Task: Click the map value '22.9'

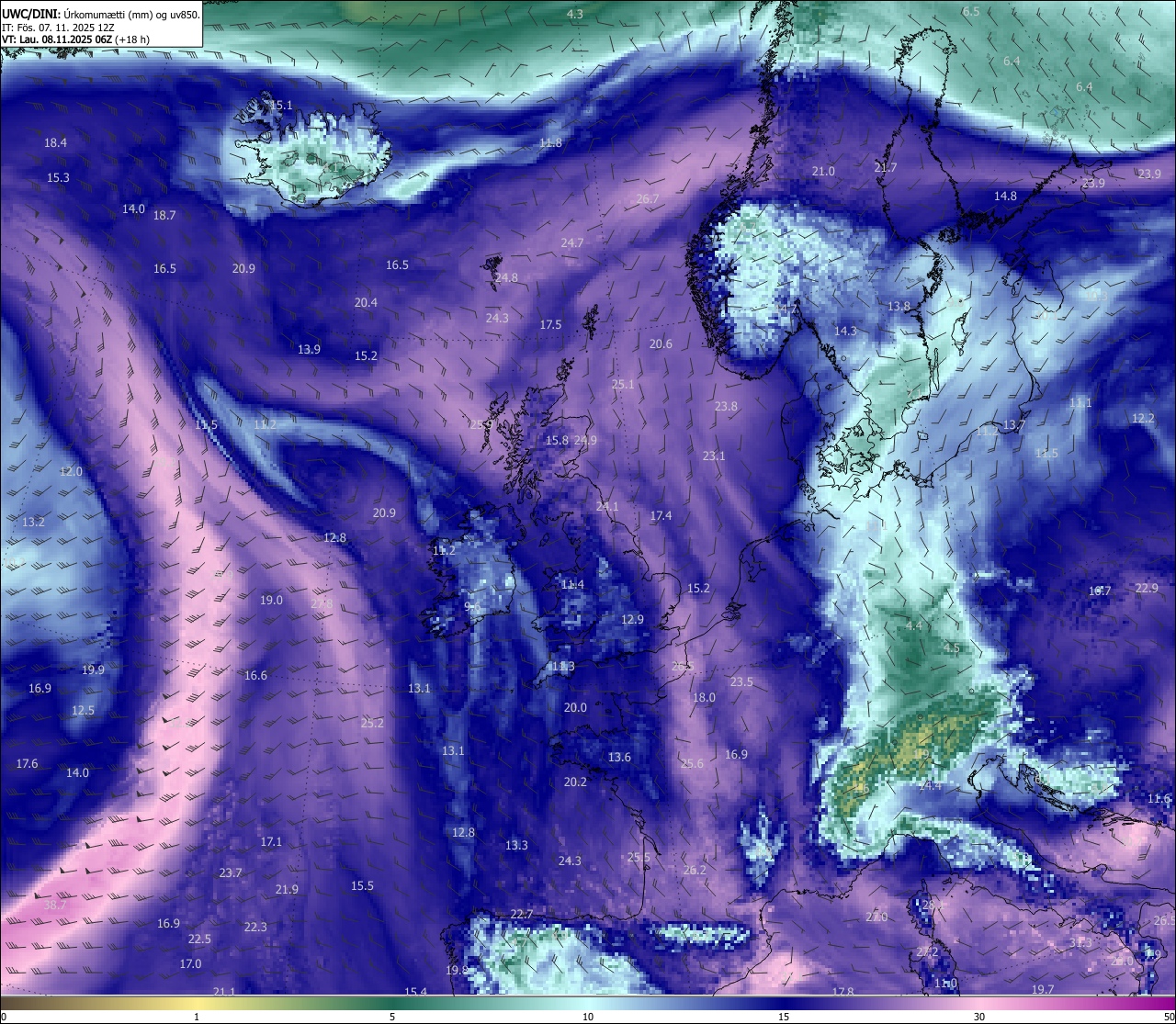Action: tap(1147, 588)
